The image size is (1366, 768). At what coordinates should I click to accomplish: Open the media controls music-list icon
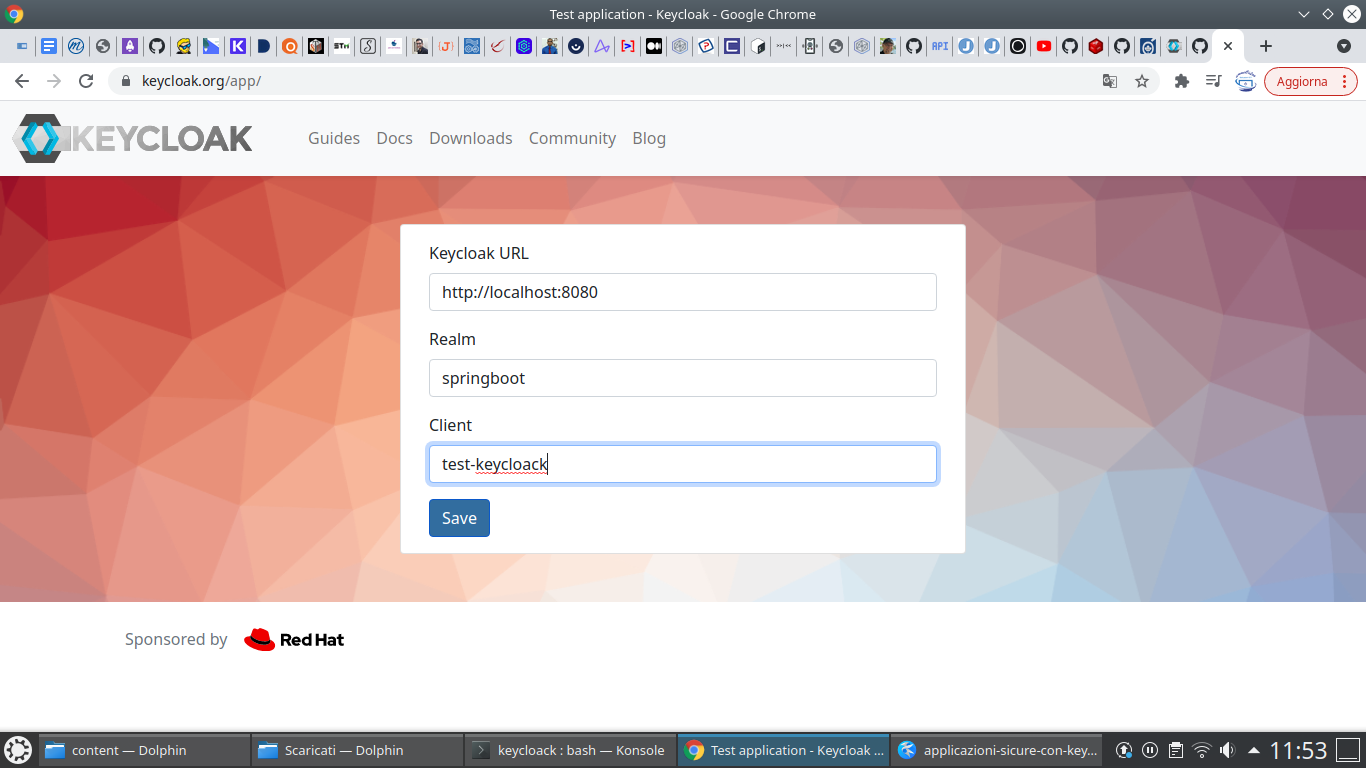(1214, 81)
